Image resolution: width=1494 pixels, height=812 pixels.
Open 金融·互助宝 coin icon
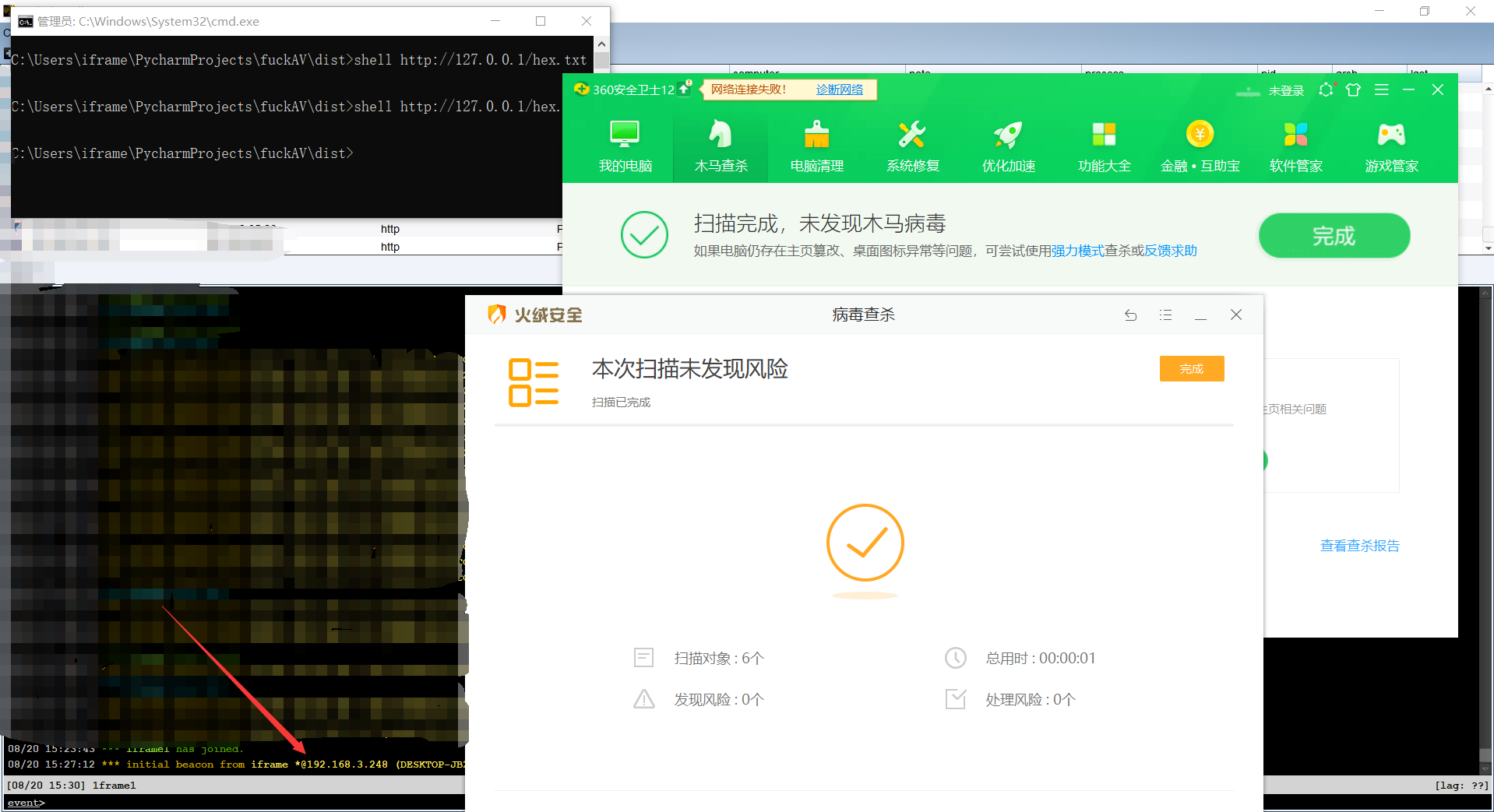coord(1200,146)
